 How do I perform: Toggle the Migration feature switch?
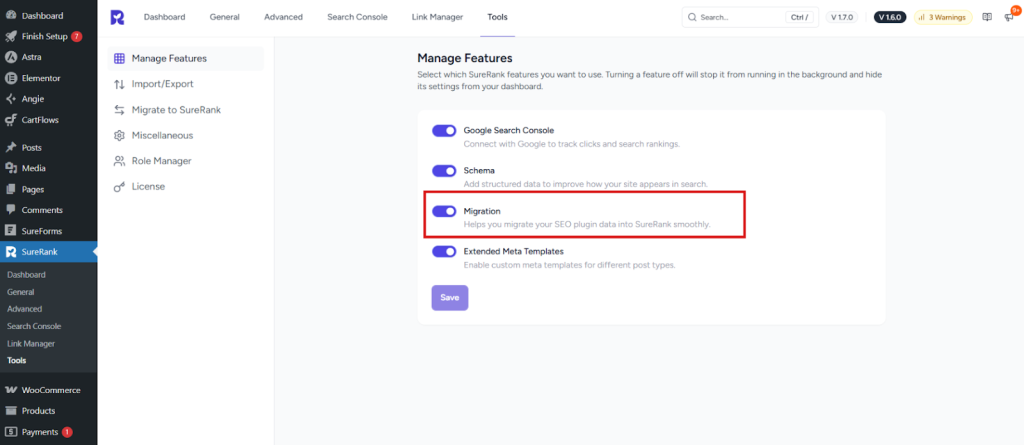pyautogui.click(x=444, y=211)
